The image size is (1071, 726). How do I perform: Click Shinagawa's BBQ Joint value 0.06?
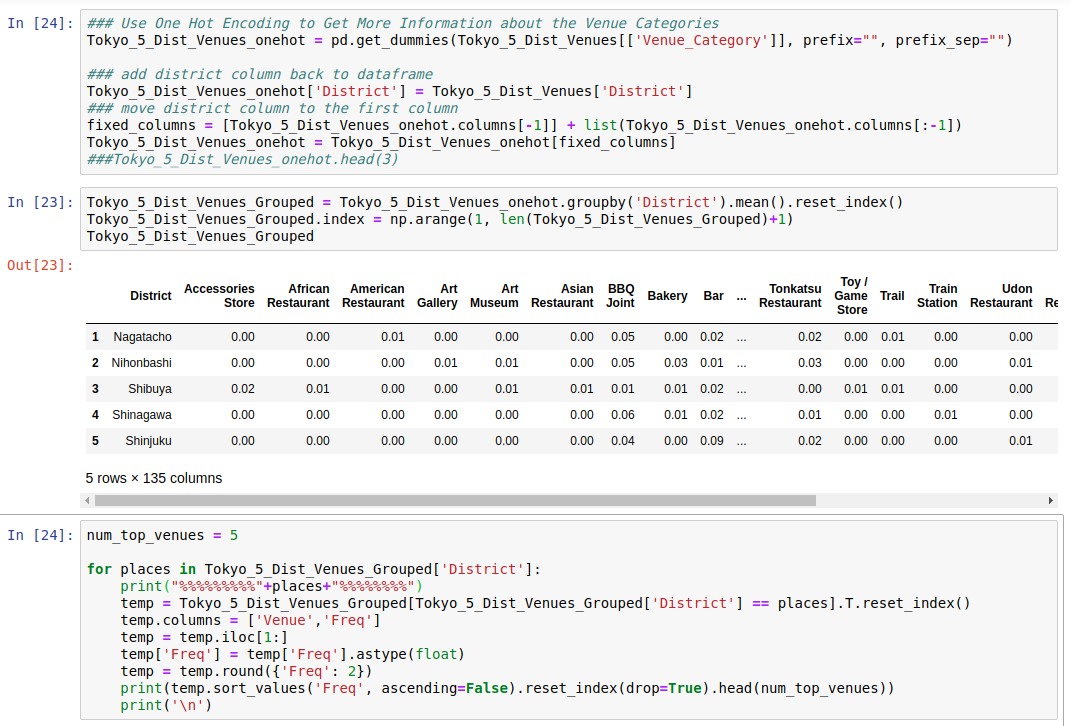coord(623,415)
